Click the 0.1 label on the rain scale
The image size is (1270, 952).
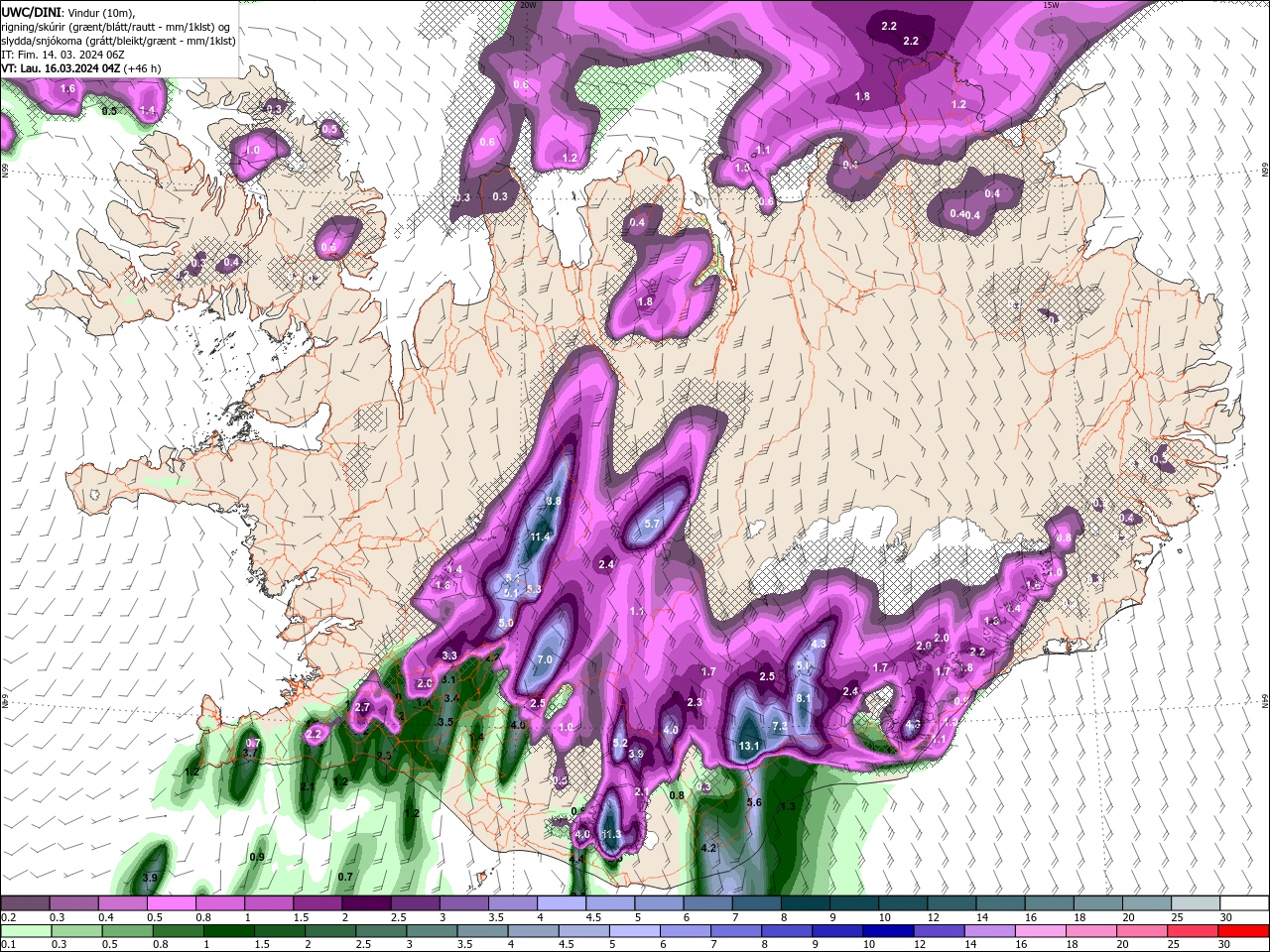pyautogui.click(x=8, y=945)
